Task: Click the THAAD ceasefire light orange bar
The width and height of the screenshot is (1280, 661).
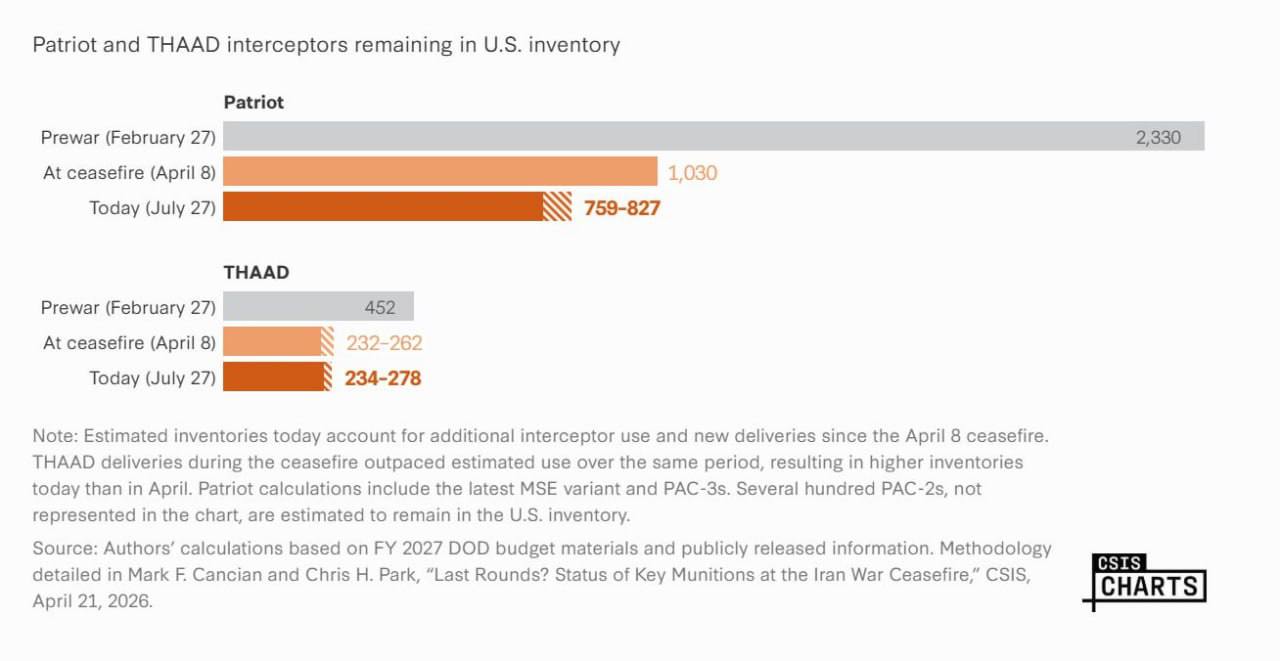Action: 278,342
